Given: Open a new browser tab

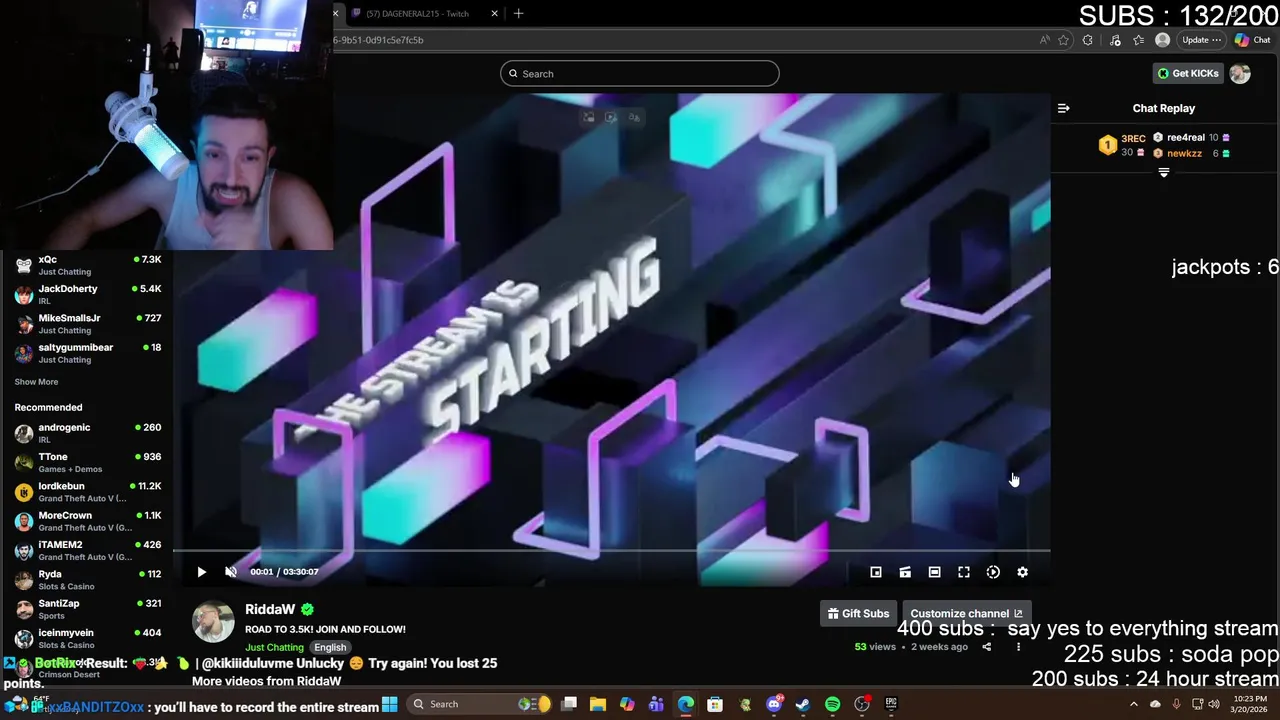Looking at the screenshot, I should click(x=518, y=14).
